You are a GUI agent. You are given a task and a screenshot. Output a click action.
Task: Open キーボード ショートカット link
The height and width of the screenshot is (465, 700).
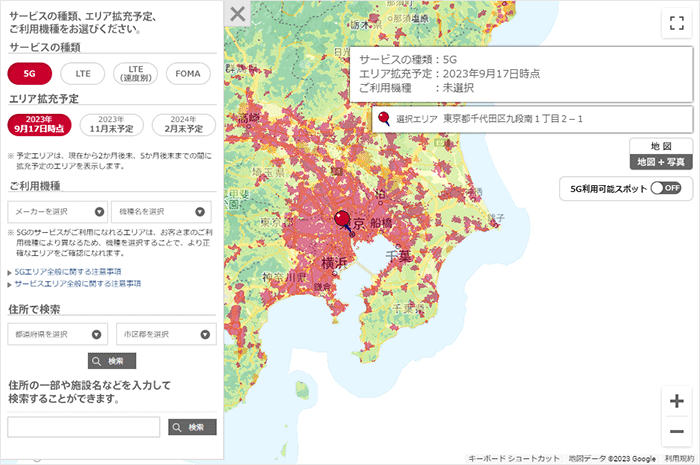[x=514, y=459]
